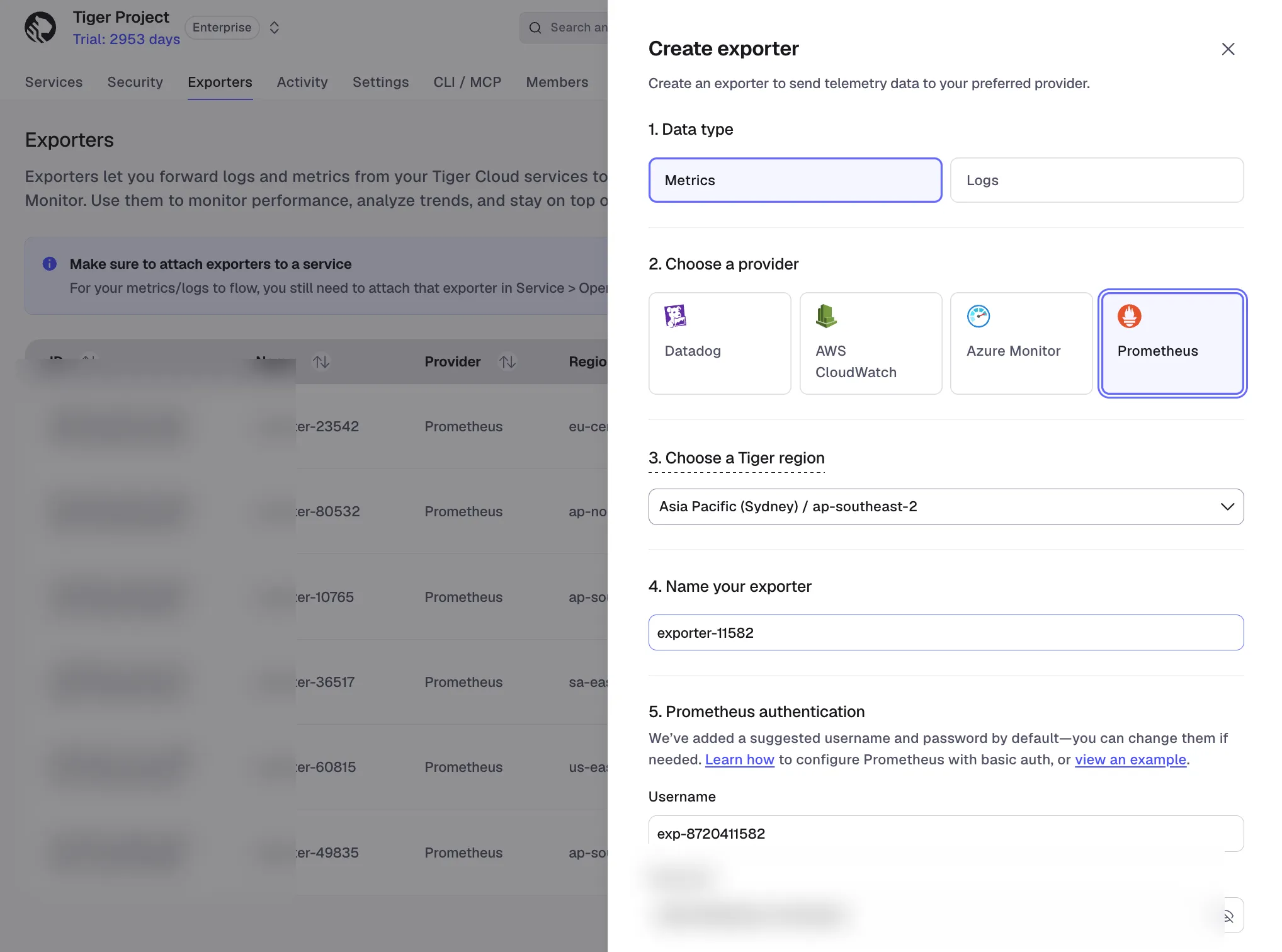Click the Tiger Project logo icon

pyautogui.click(x=40, y=28)
